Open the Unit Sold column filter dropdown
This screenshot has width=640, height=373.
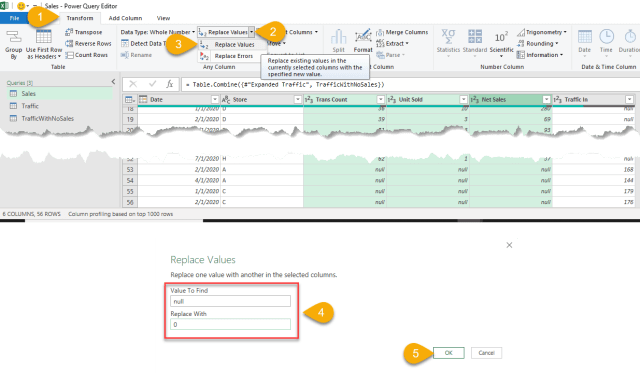tap(463, 99)
